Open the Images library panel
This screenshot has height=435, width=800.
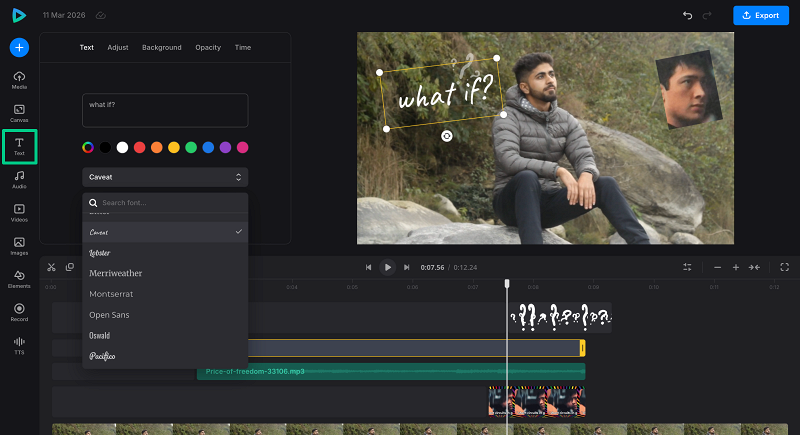(x=19, y=246)
